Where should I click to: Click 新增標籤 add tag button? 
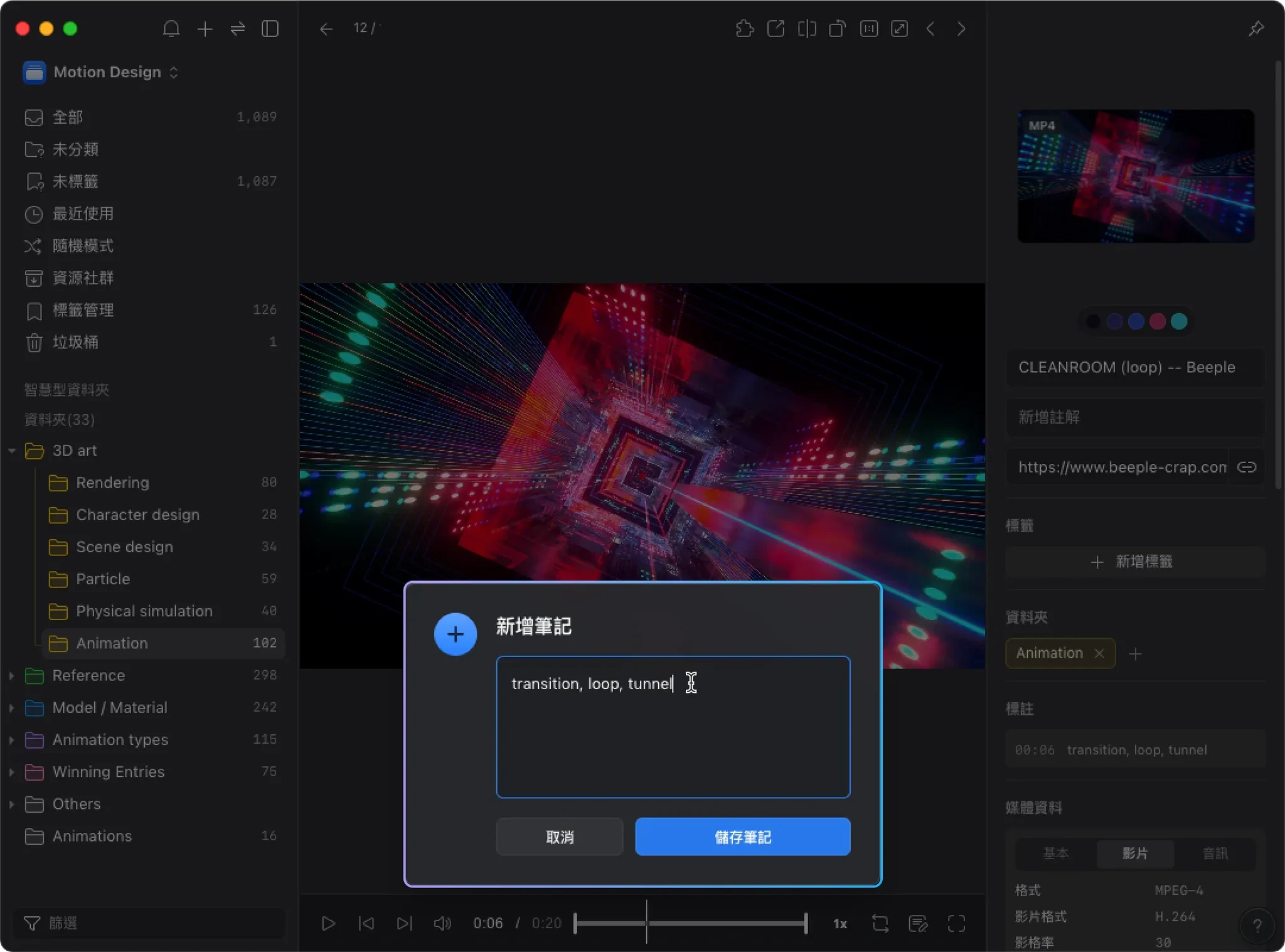1136,562
